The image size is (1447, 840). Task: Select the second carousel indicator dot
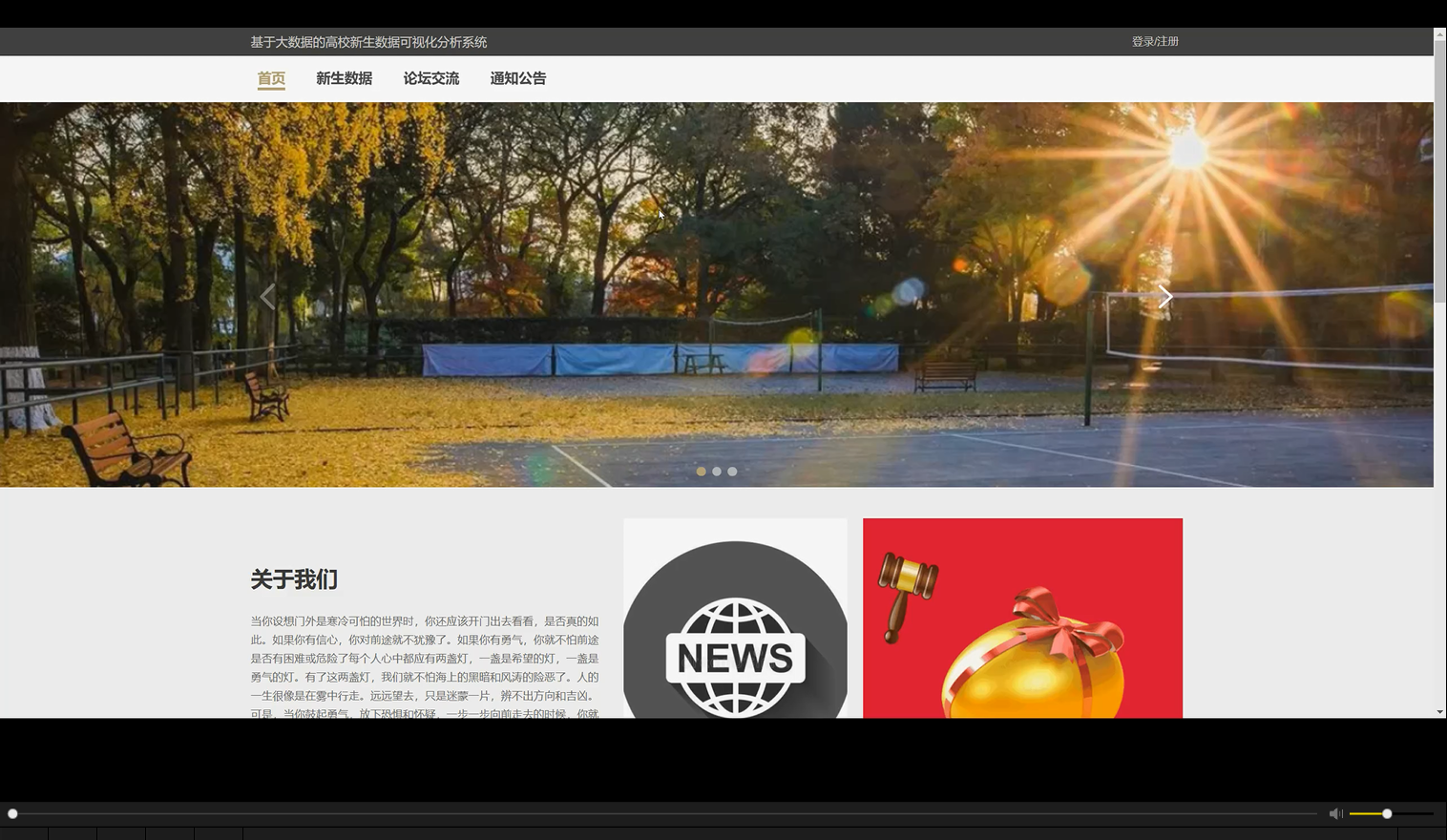pyautogui.click(x=717, y=471)
